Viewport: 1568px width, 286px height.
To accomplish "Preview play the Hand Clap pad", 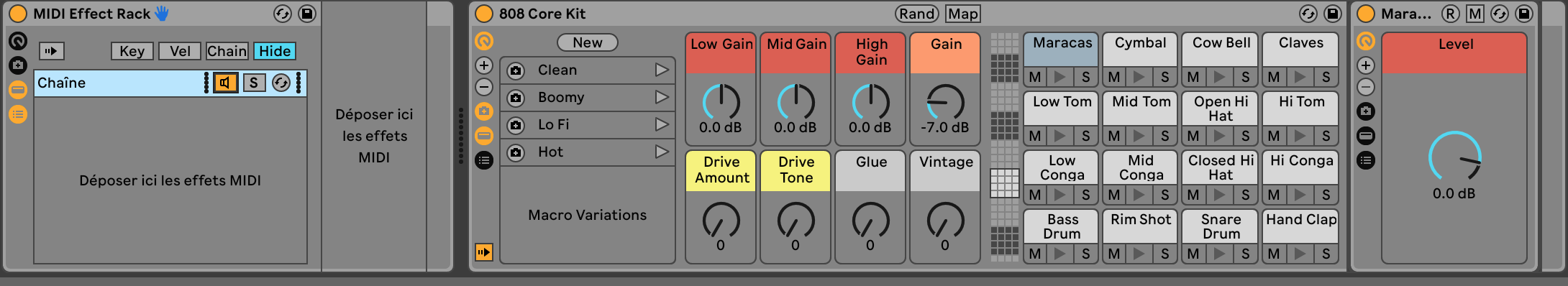I will tap(1300, 254).
